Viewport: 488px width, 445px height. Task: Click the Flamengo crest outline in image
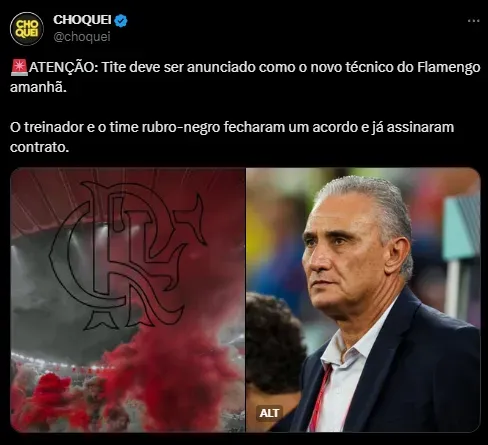128,255
